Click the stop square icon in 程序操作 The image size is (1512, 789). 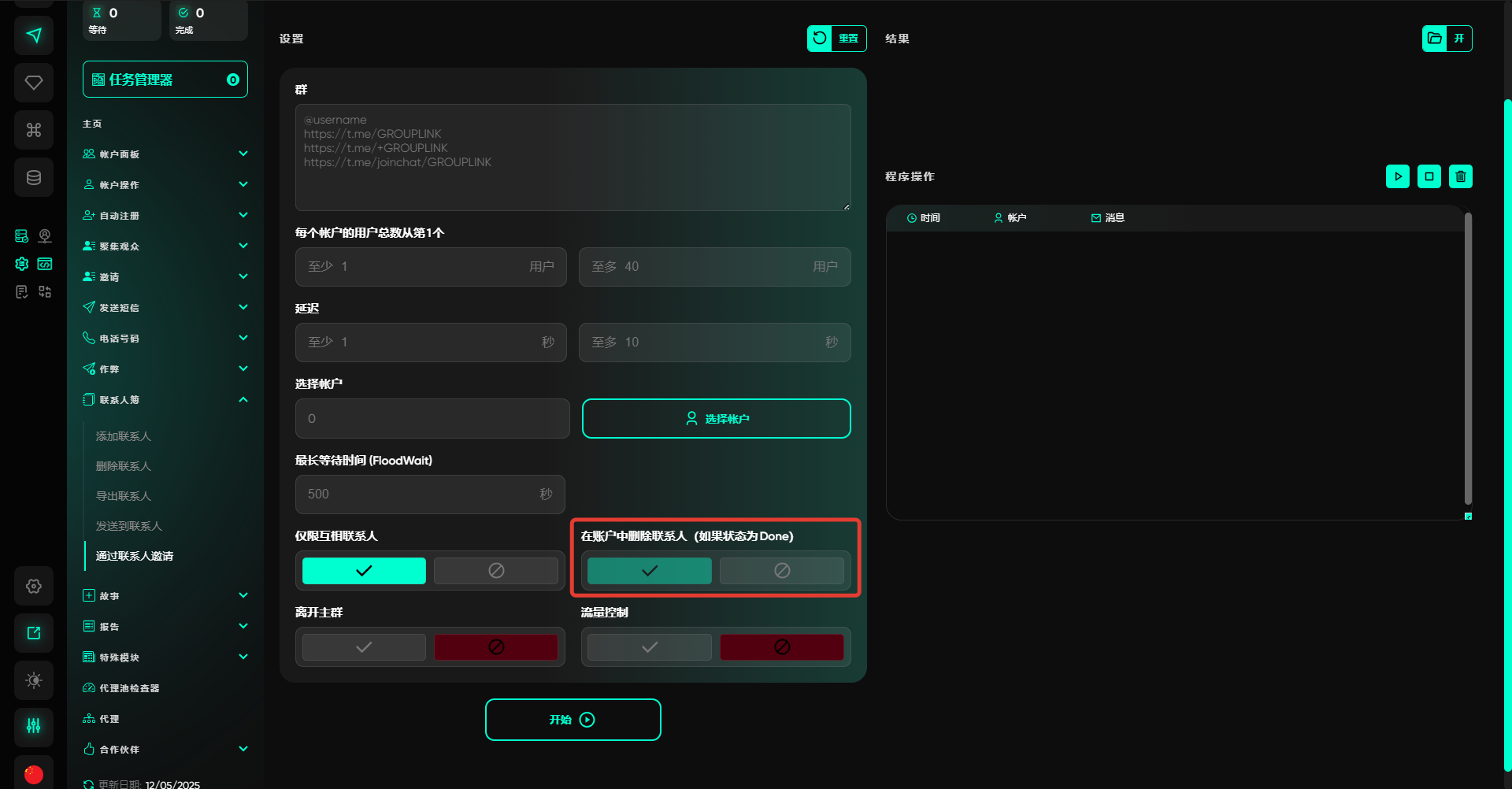pyautogui.click(x=1429, y=176)
